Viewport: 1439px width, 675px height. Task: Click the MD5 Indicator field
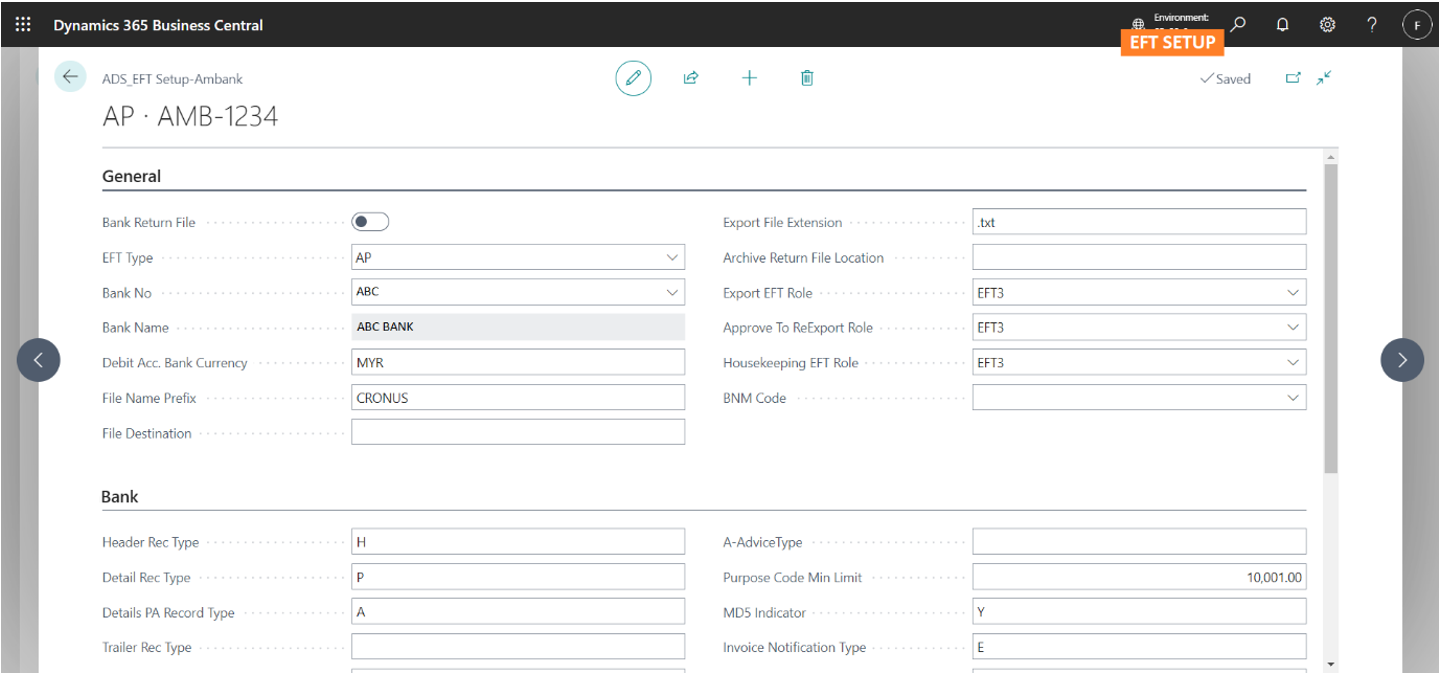pos(1139,612)
